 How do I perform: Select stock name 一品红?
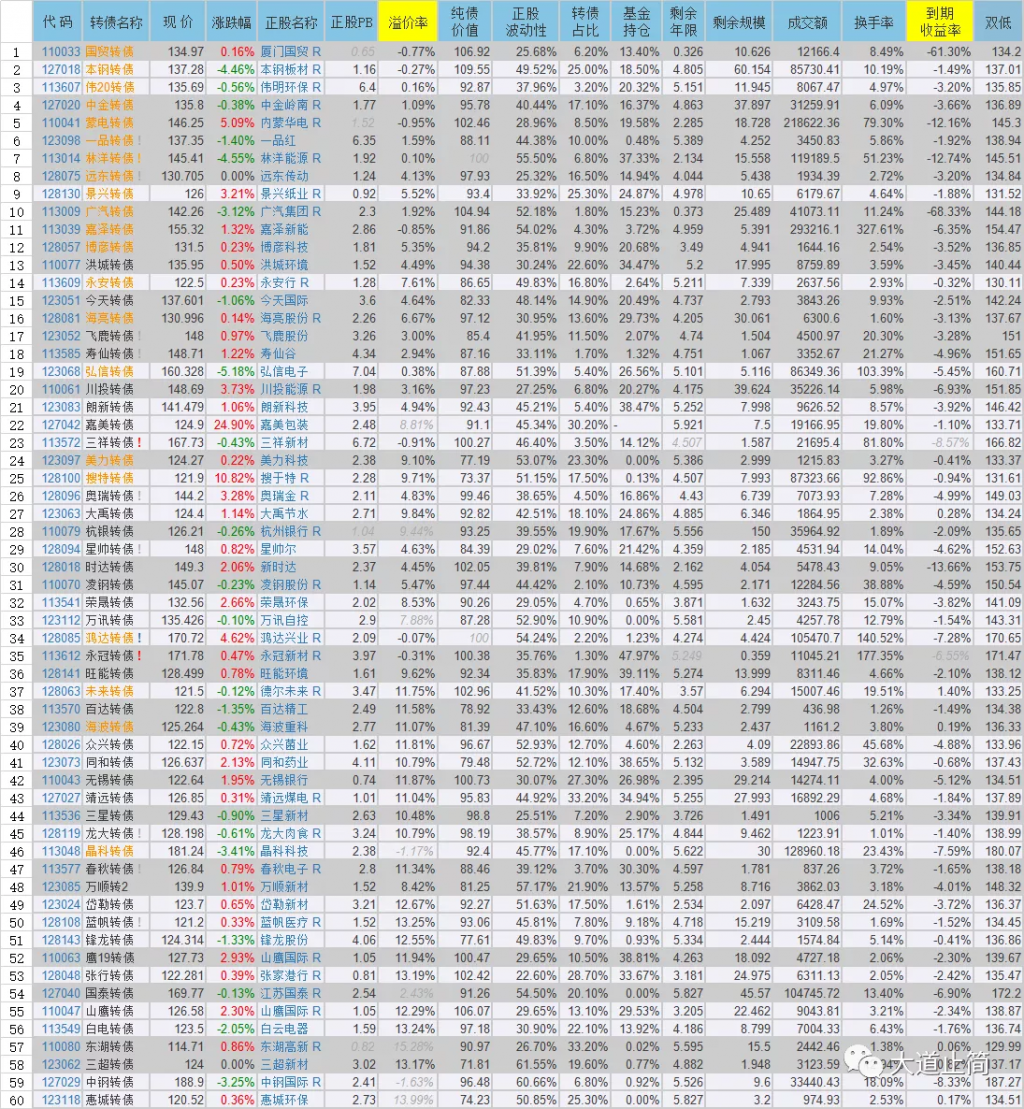pos(278,140)
